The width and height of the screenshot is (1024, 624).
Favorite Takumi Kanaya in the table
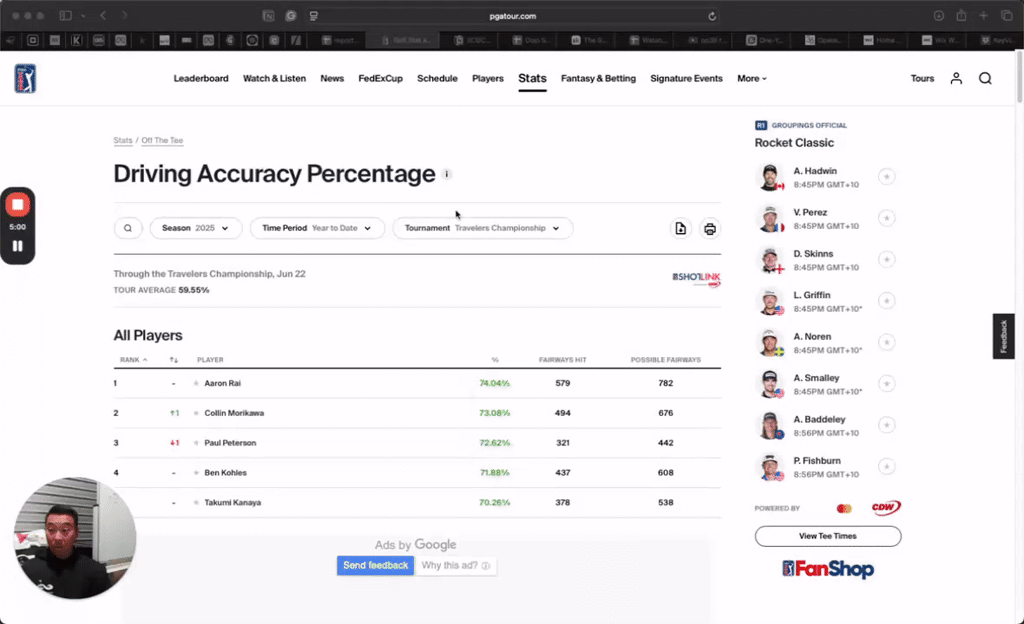click(x=196, y=503)
